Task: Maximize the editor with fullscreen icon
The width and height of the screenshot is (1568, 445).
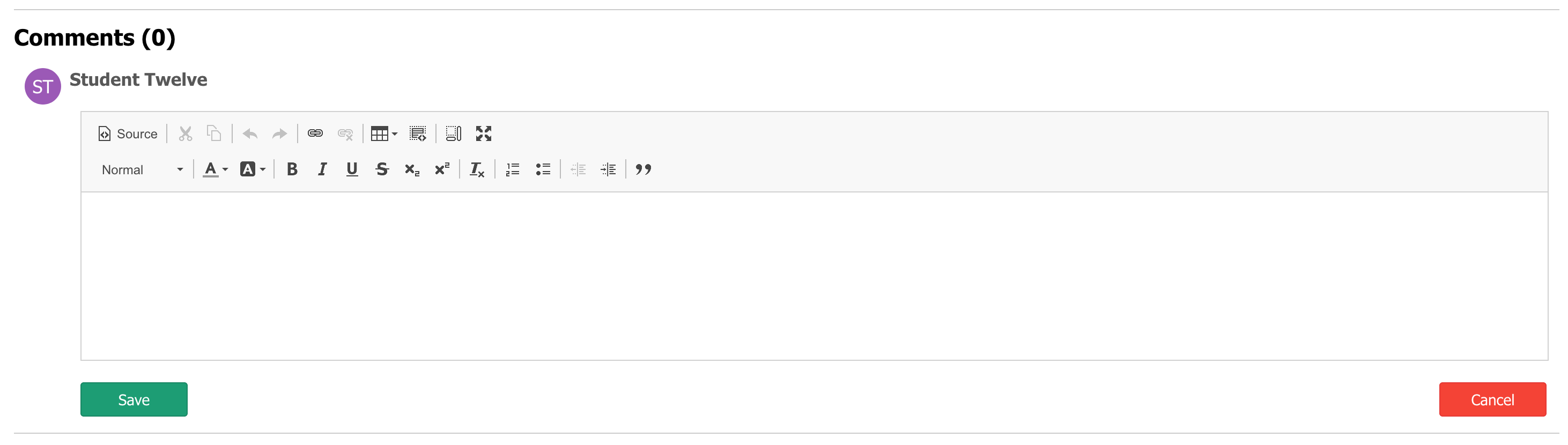Action: coord(483,133)
